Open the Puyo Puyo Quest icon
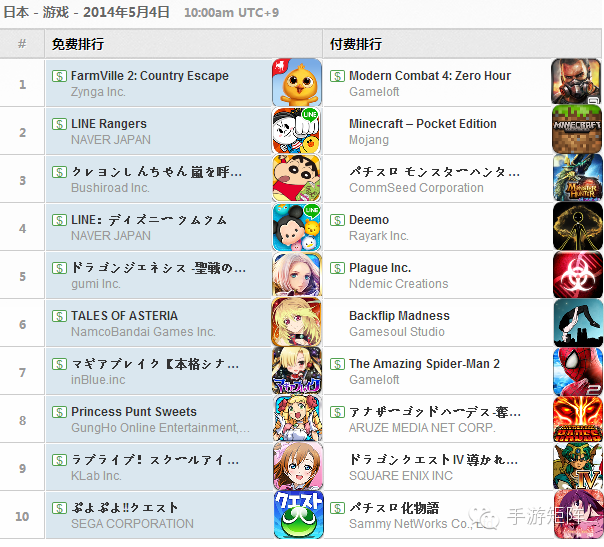This screenshot has width=604, height=547. [299, 515]
